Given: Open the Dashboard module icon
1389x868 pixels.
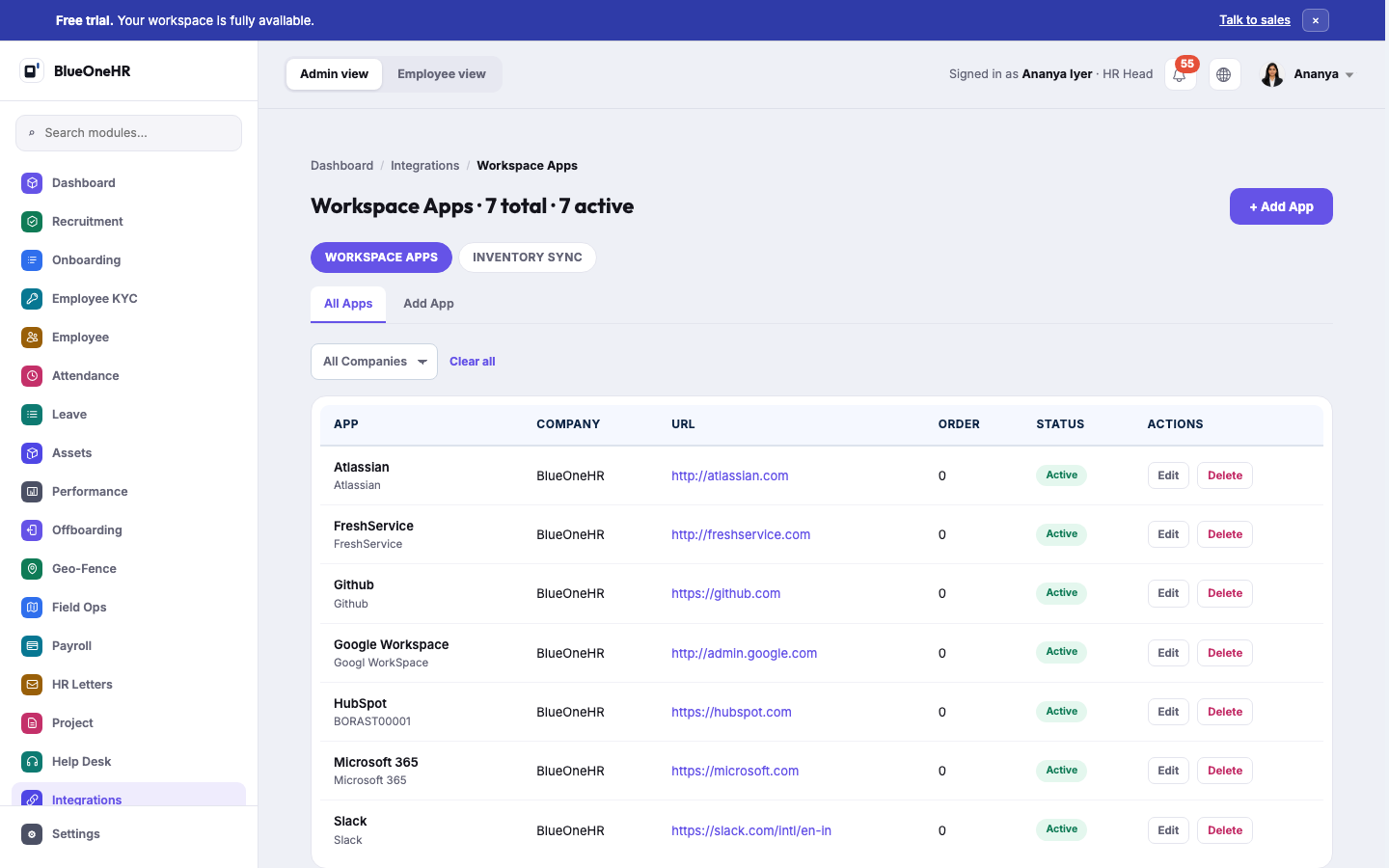Looking at the screenshot, I should [32, 182].
